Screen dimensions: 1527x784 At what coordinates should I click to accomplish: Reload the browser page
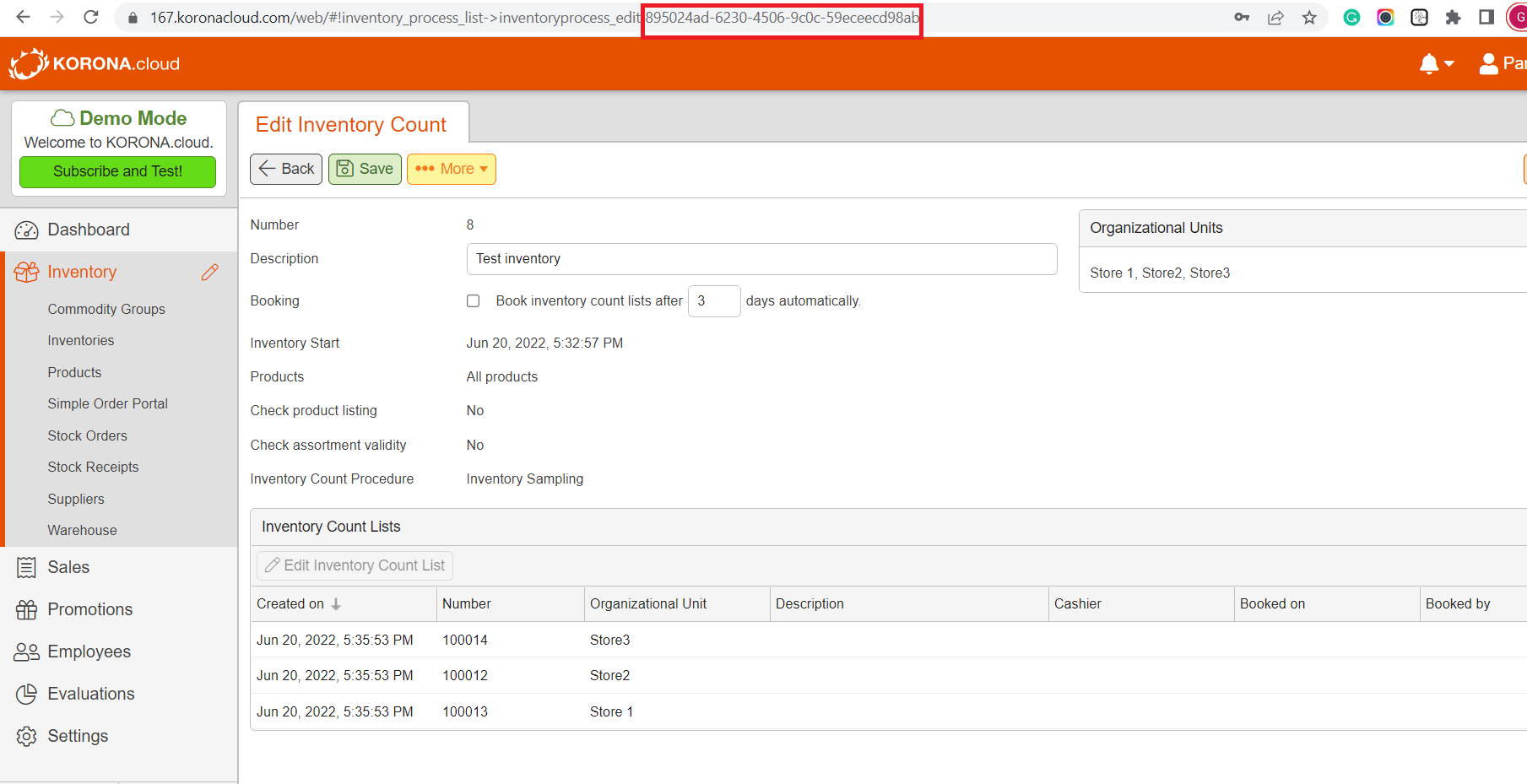91,17
